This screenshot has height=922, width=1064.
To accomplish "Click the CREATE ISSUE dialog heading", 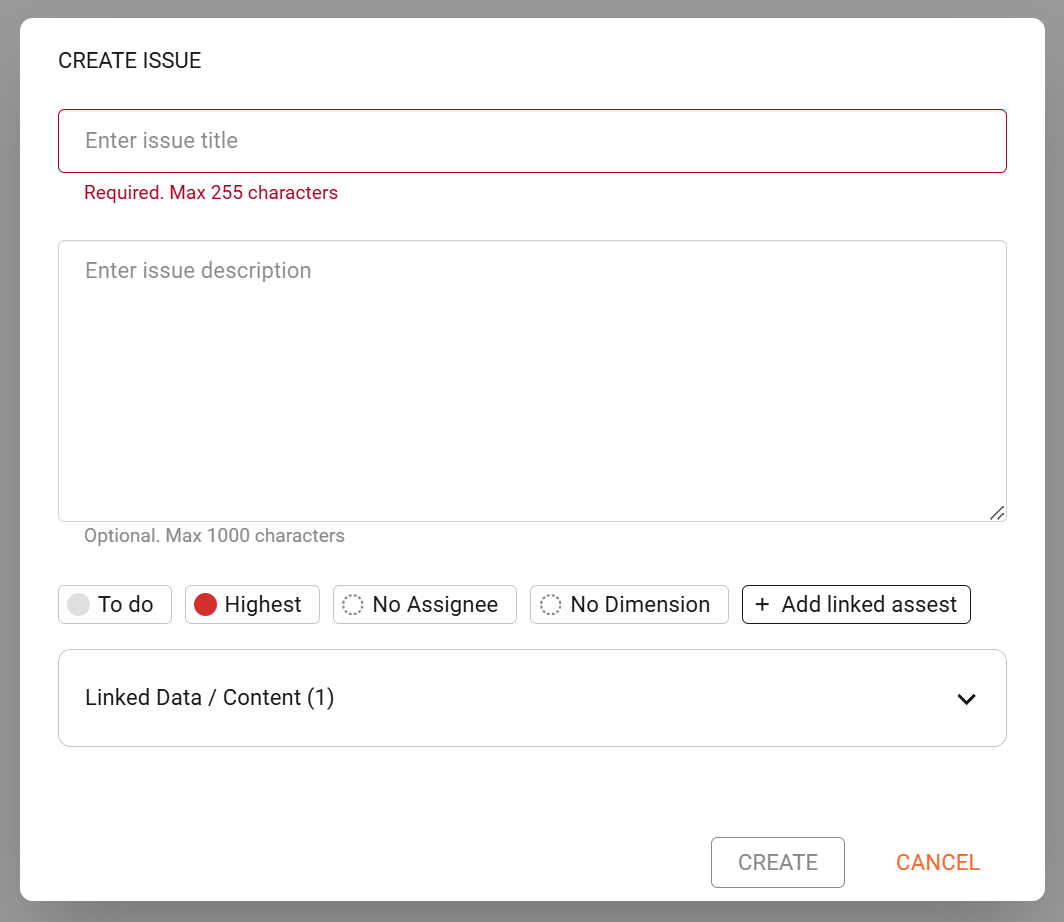I will click(x=130, y=61).
